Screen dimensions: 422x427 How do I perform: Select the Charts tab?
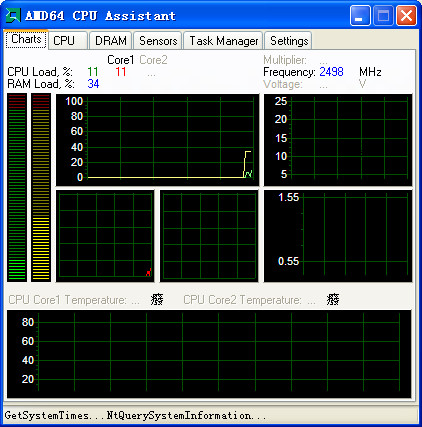click(26, 39)
